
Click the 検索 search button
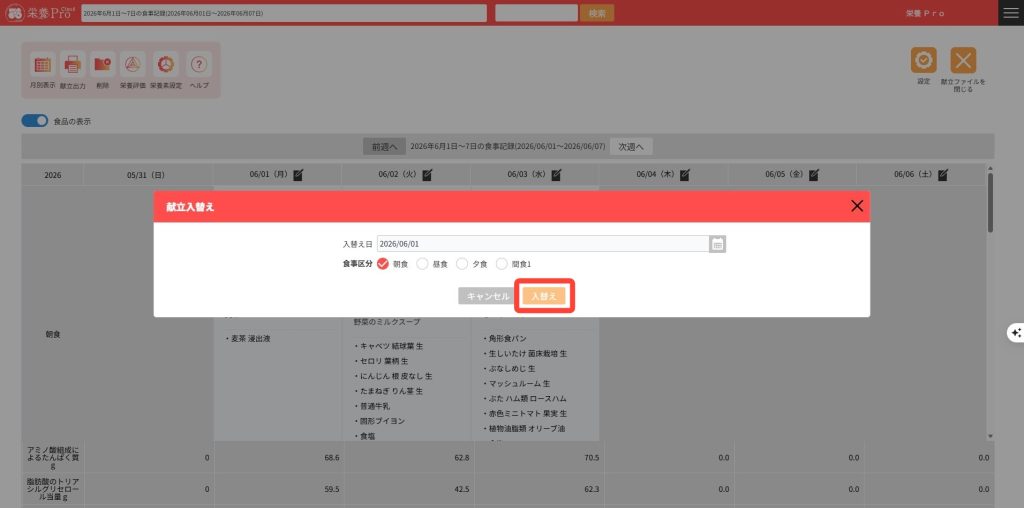[x=597, y=13]
